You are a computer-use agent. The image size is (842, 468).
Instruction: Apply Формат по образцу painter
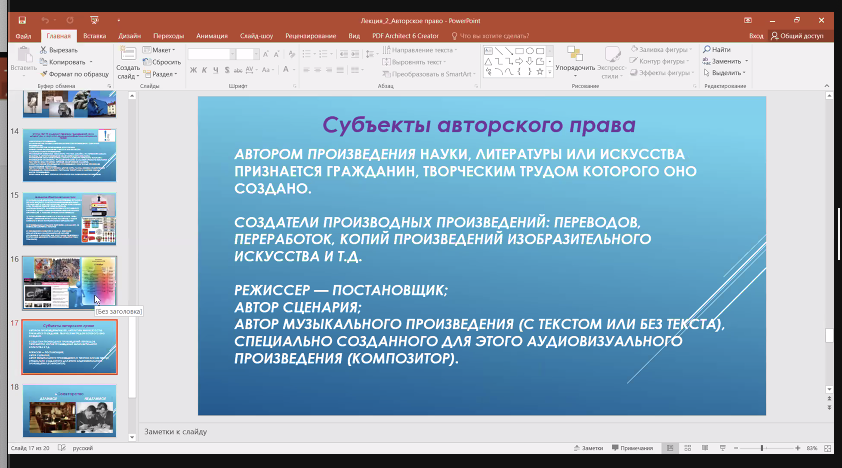coord(74,74)
